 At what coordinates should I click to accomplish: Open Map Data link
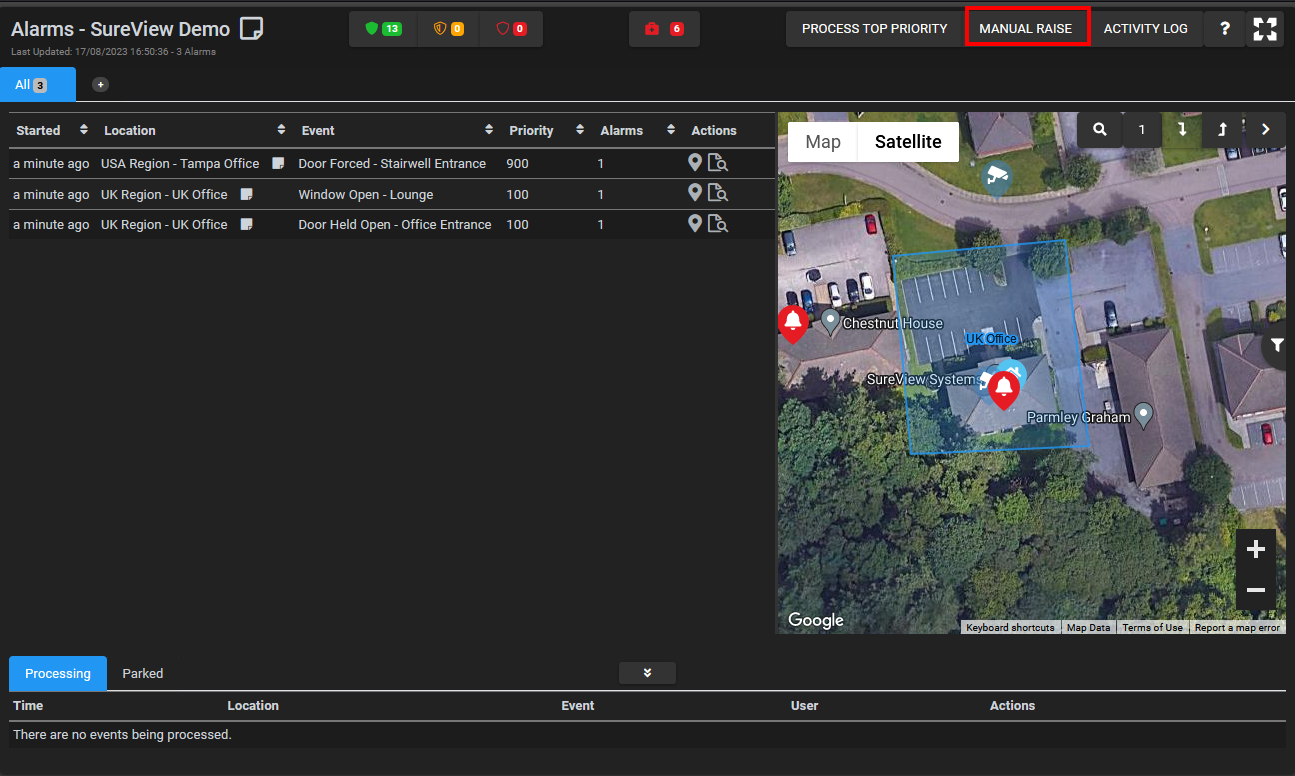1088,628
